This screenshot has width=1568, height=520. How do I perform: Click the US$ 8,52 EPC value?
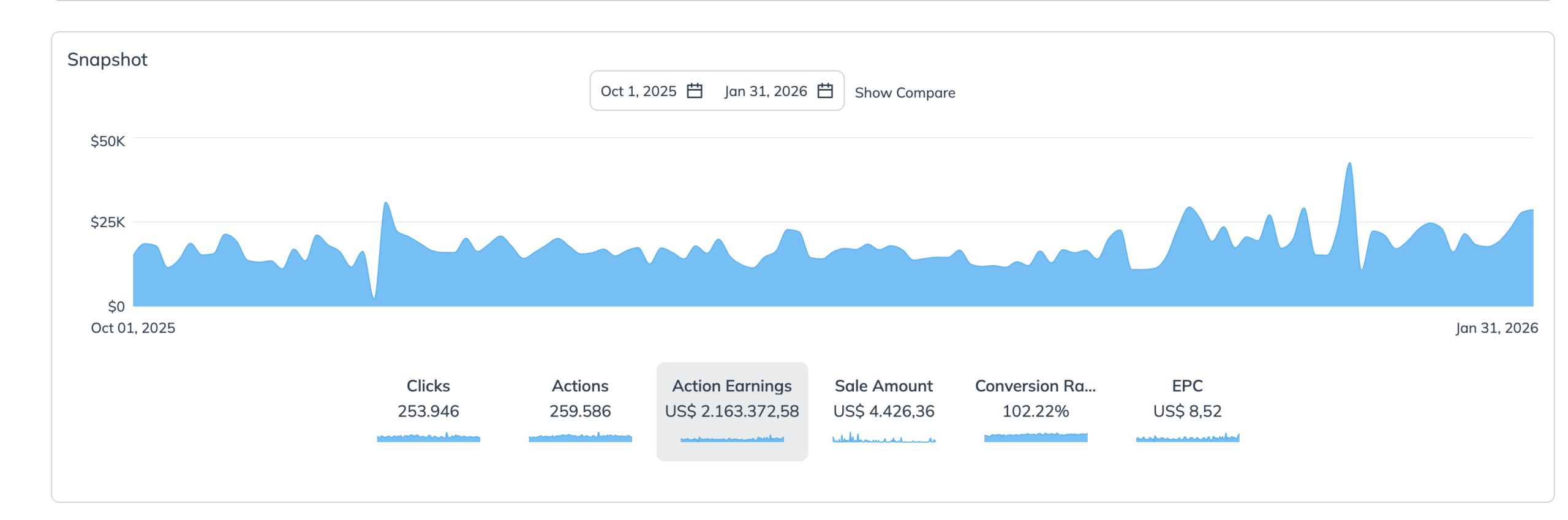1187,411
